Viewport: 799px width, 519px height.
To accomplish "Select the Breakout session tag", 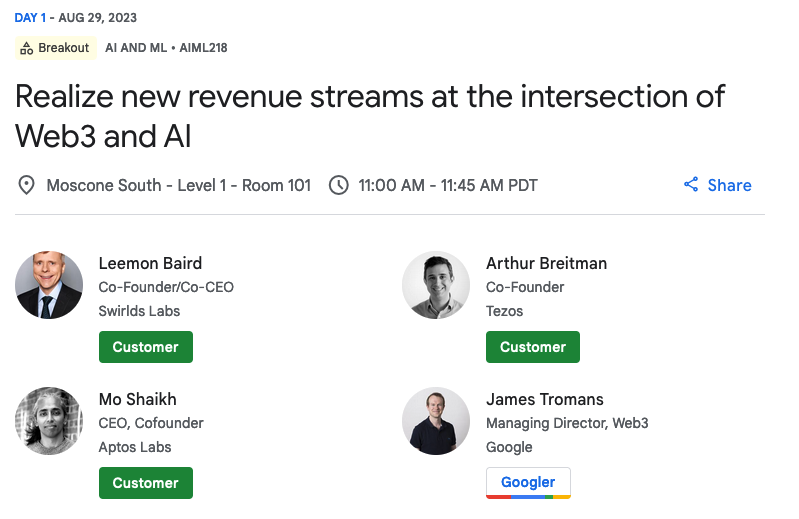I will pos(56,48).
